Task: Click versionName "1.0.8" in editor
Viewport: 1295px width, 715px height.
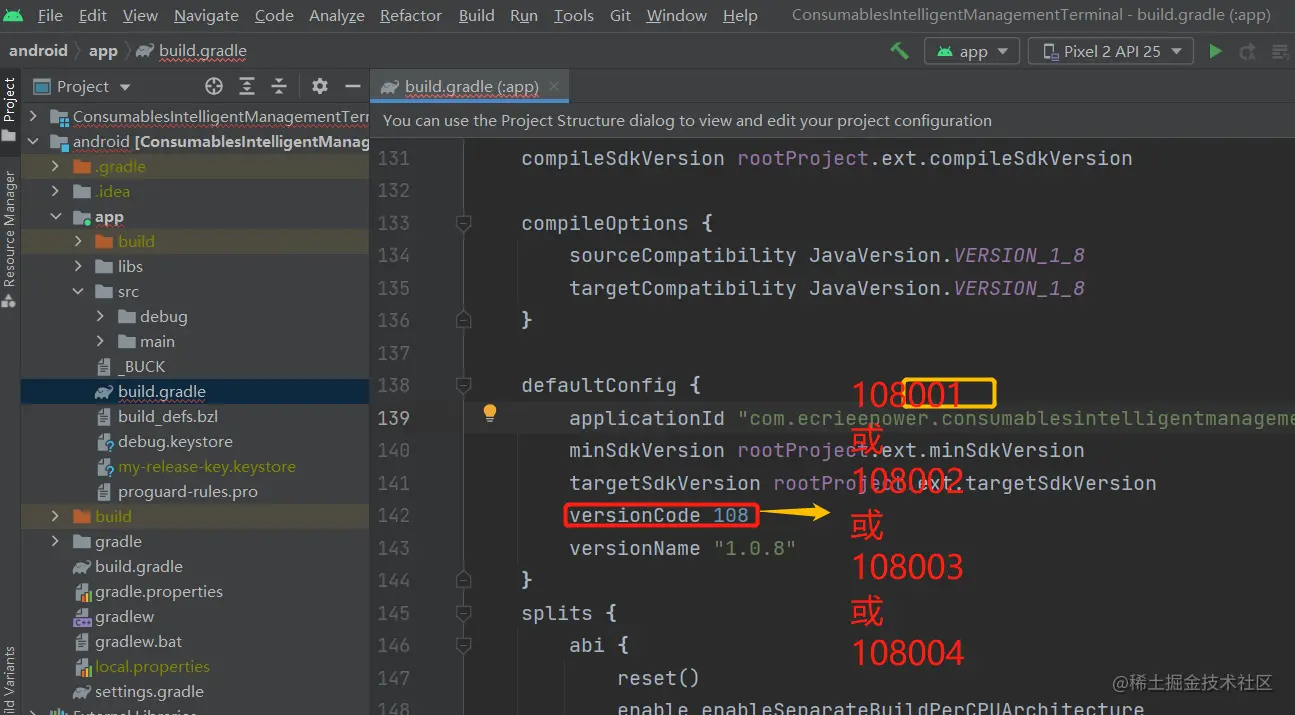Action: pos(683,548)
